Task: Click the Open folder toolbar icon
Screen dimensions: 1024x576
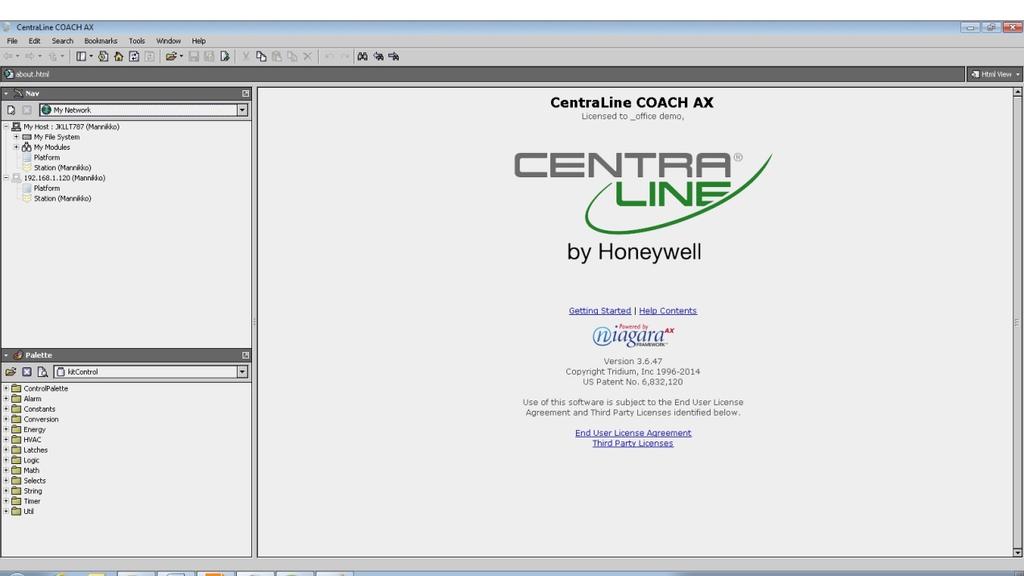Action: coord(170,57)
